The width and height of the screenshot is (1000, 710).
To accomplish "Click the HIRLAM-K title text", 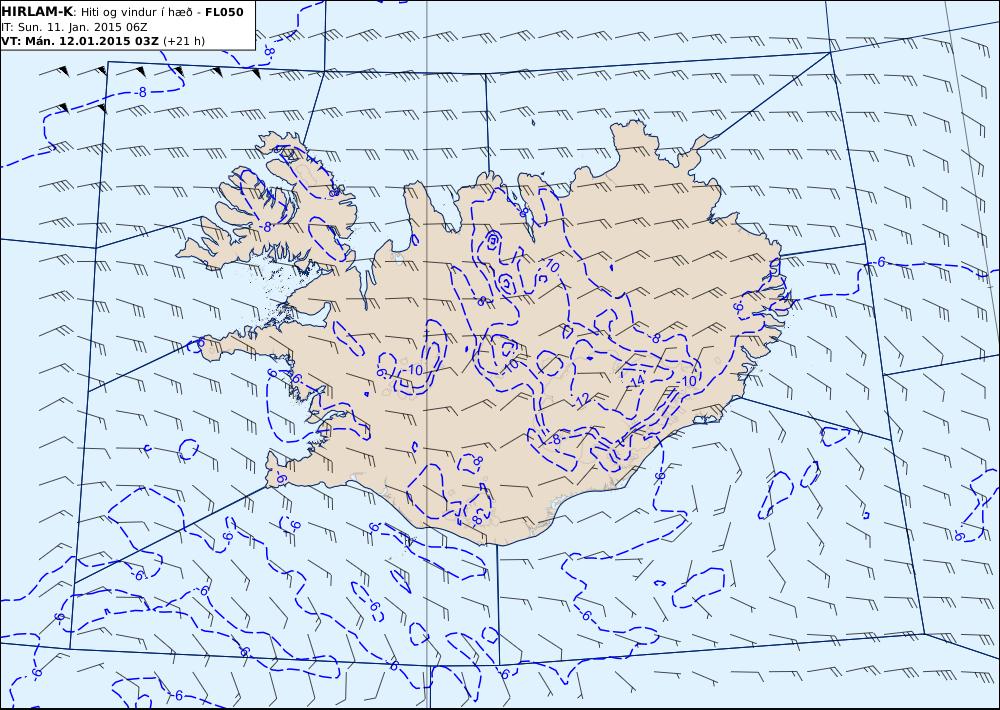I will [x=38, y=12].
